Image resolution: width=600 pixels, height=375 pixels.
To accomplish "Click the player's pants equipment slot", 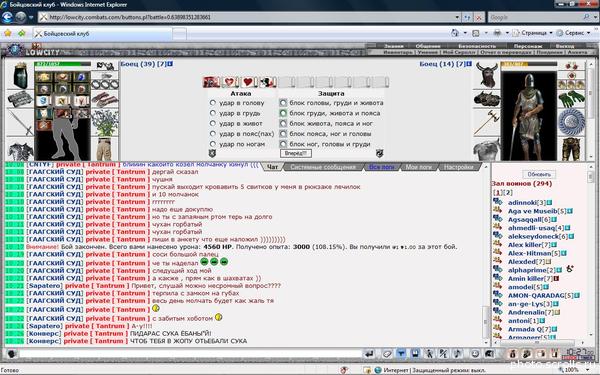I will point(104,150).
